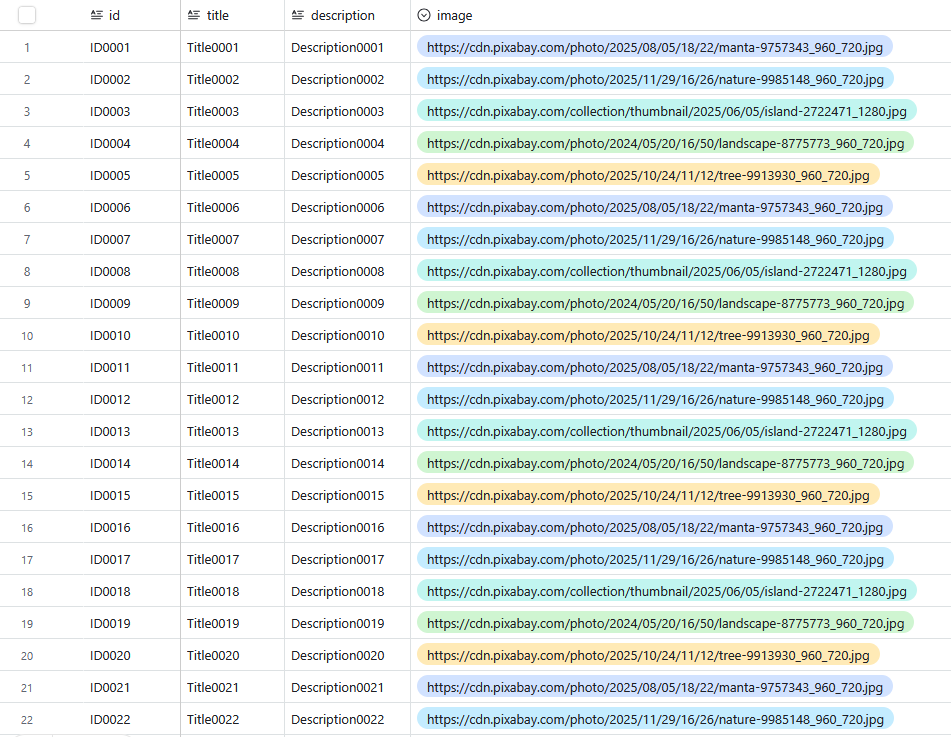Screen dimensions: 951x737
Task: Click the manta image URL tag in row 1
Action: click(654, 47)
